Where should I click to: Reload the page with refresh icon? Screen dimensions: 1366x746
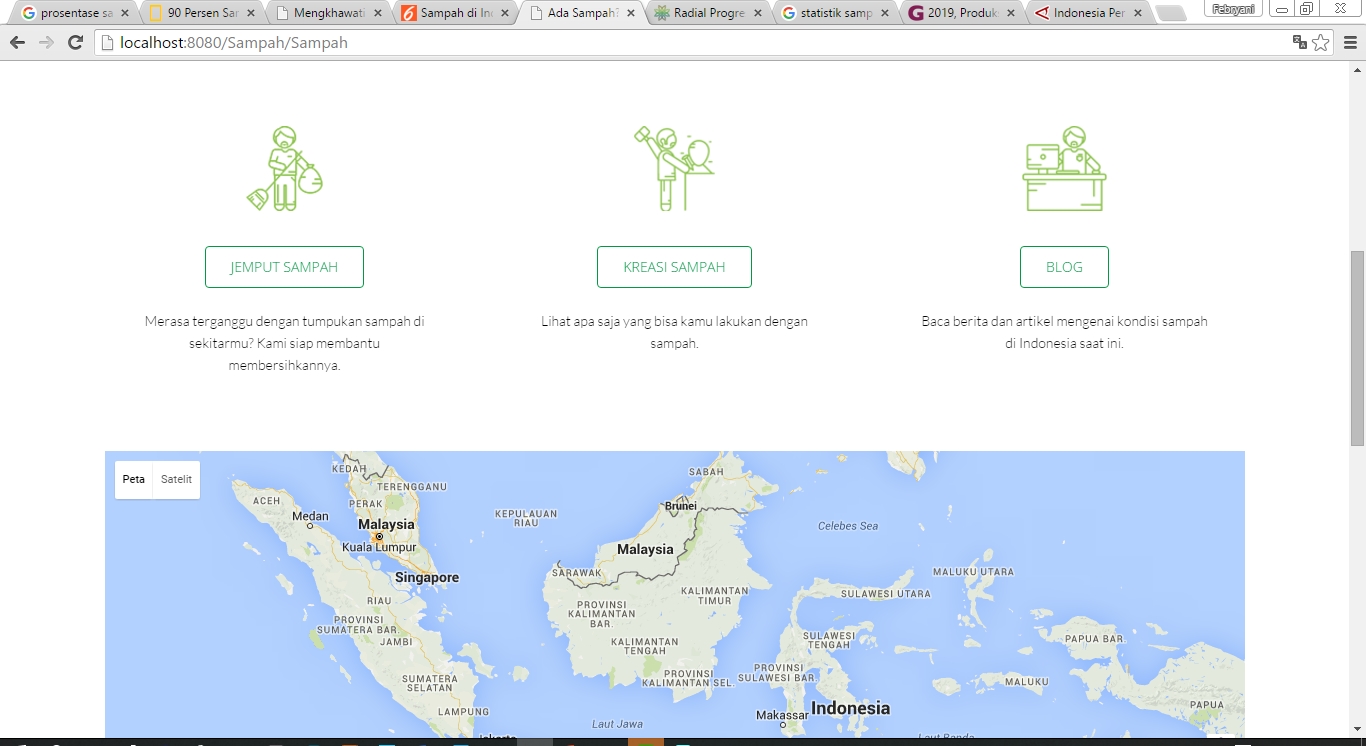click(75, 42)
